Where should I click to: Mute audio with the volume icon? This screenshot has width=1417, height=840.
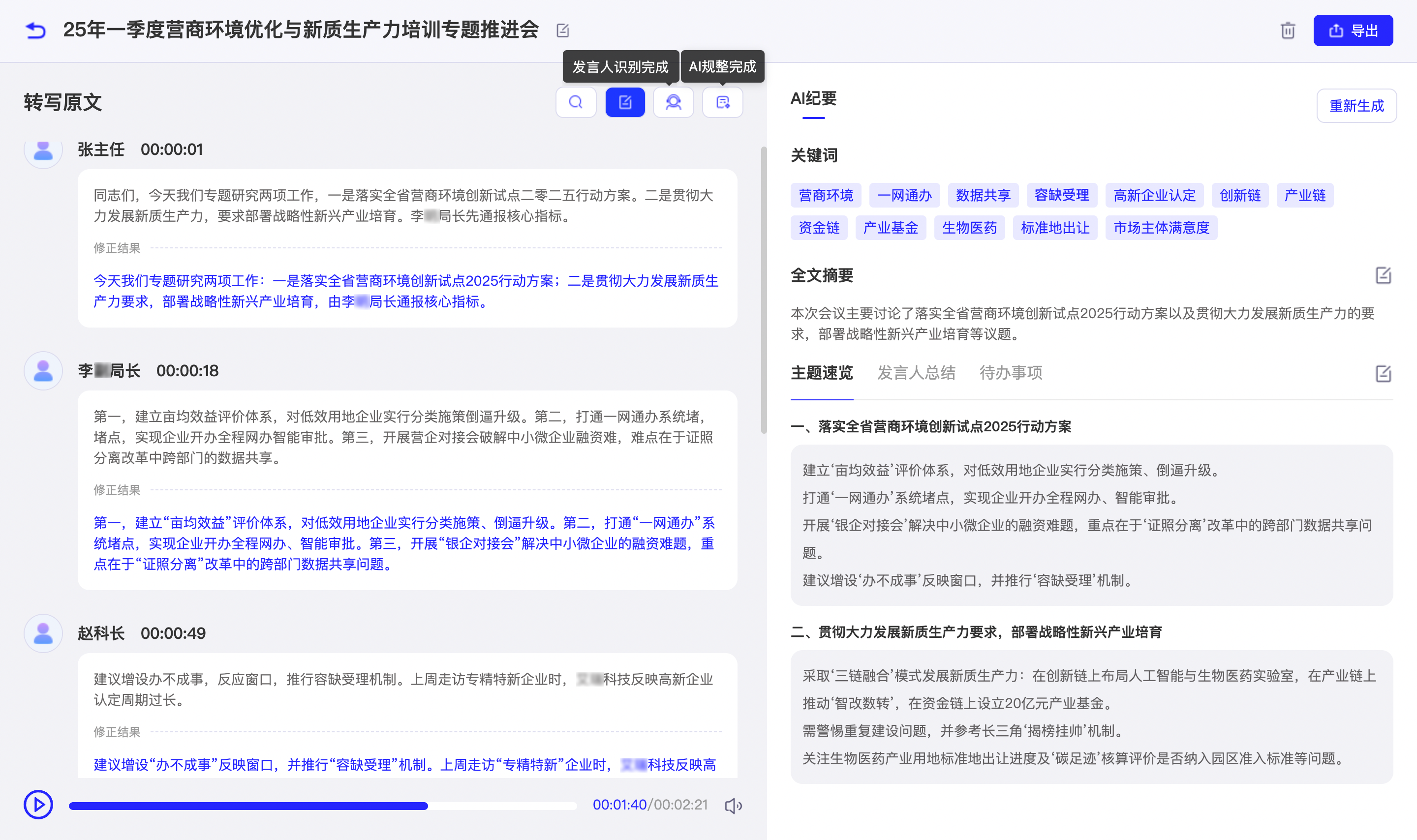coord(733,806)
